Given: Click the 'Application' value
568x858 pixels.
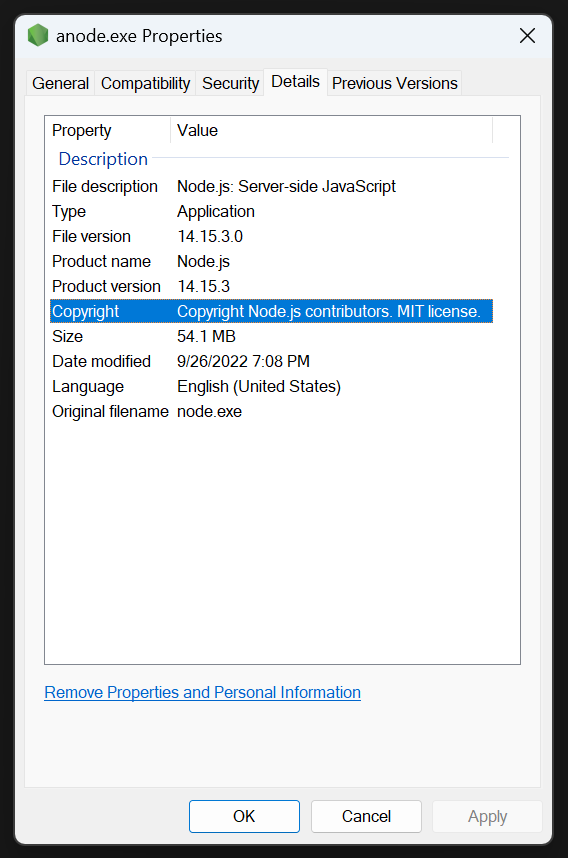Looking at the screenshot, I should pos(216,212).
